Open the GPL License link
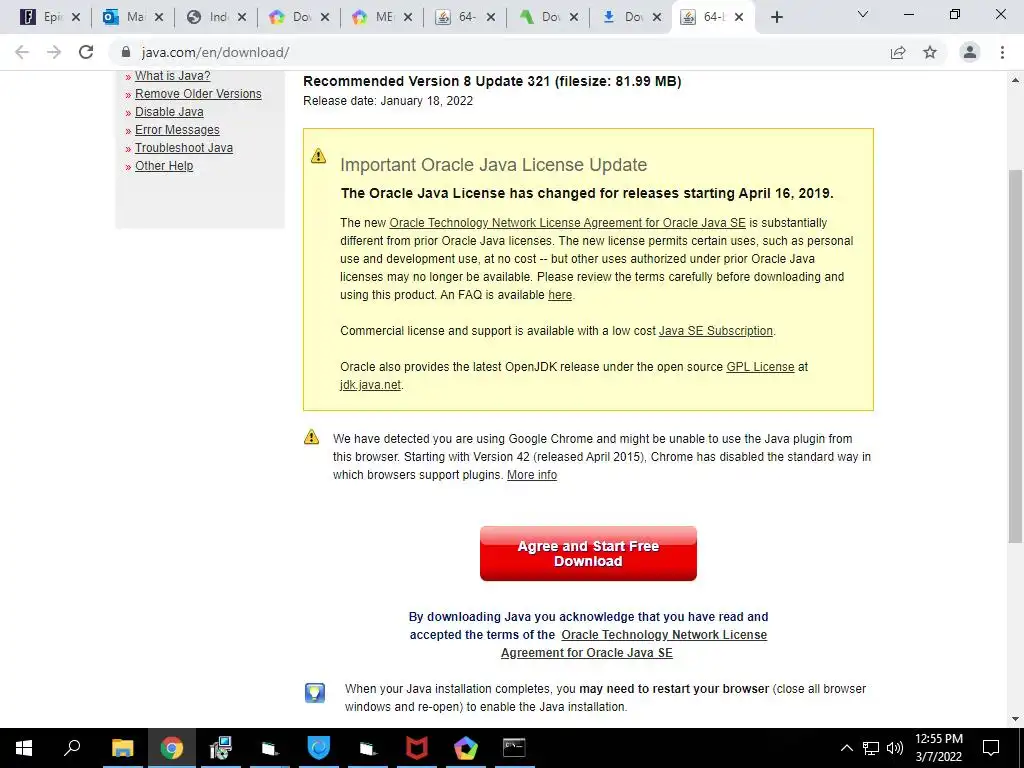 (760, 366)
